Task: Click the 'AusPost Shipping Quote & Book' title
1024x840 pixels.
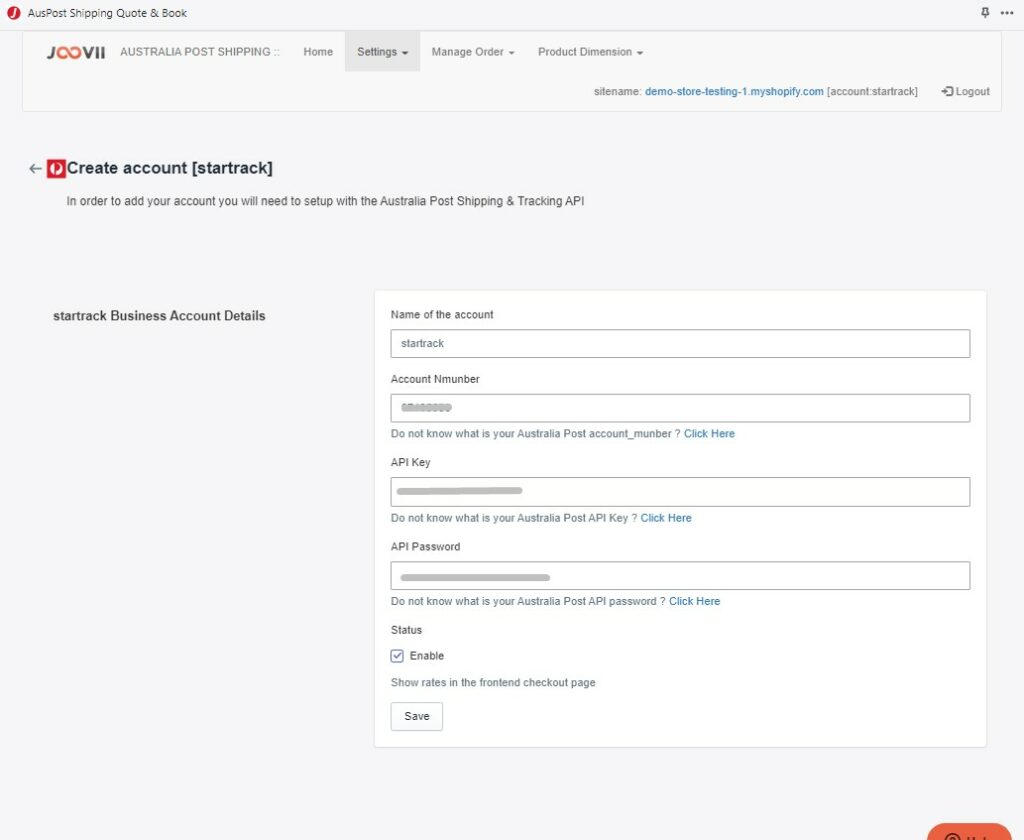Action: click(x=107, y=13)
